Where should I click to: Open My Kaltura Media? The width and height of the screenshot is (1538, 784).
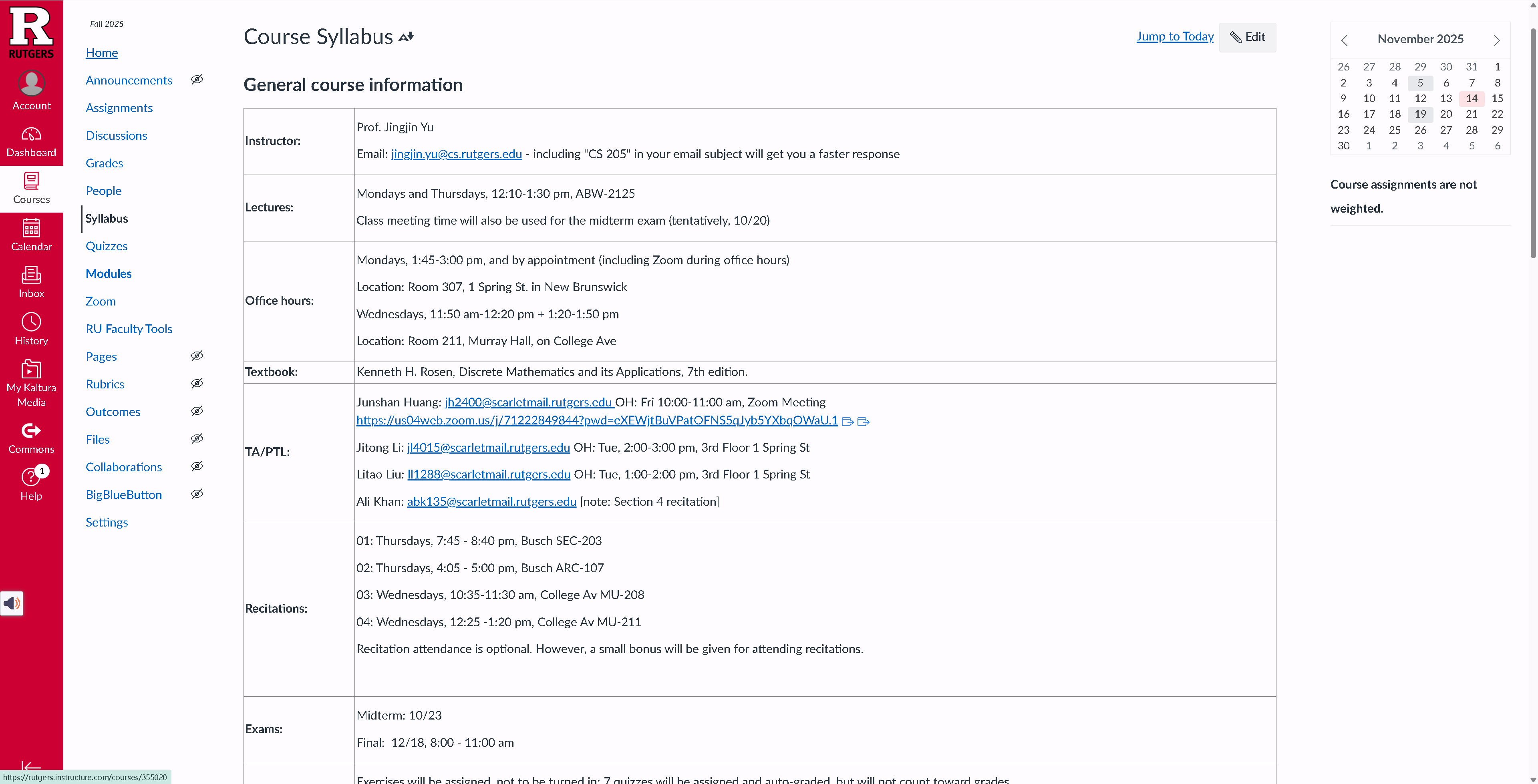[x=31, y=383]
